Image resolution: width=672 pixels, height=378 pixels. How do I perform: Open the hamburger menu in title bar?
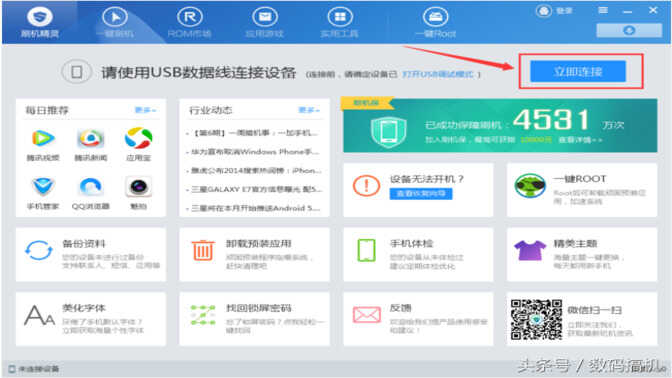(x=603, y=10)
